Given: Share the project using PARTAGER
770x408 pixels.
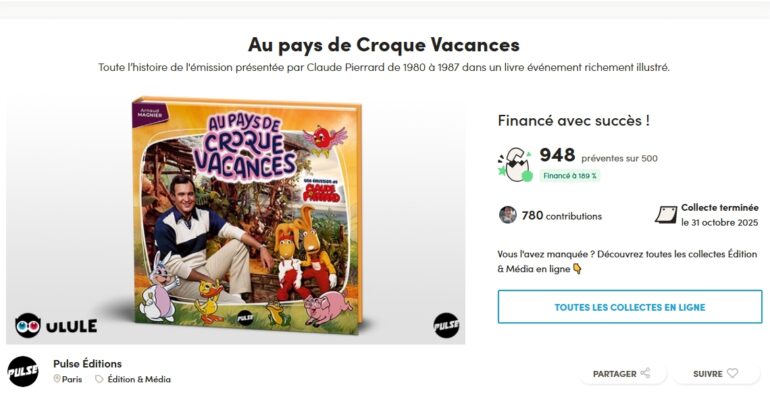Looking at the screenshot, I should pos(621,374).
